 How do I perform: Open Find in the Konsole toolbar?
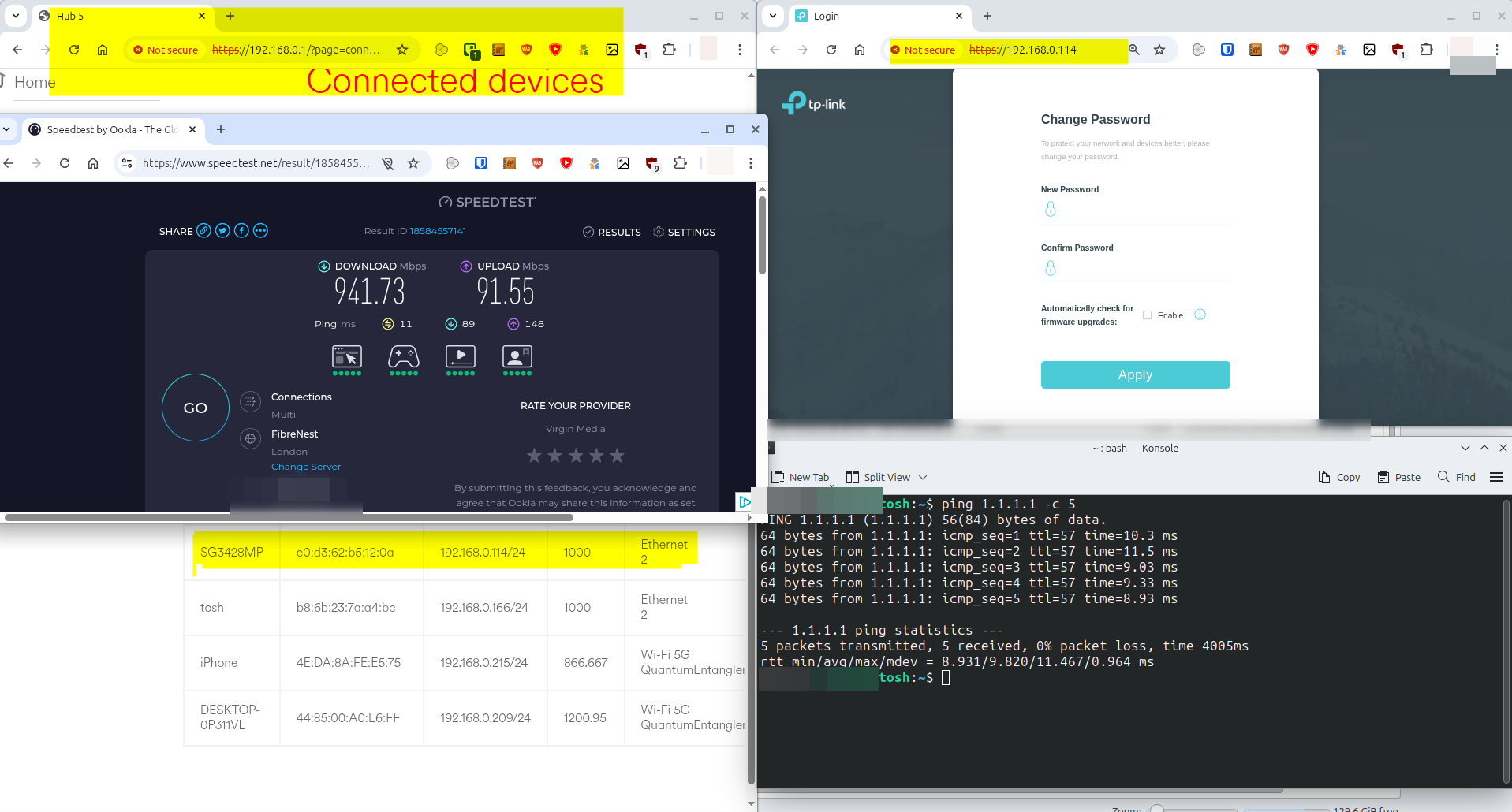pyautogui.click(x=1457, y=477)
